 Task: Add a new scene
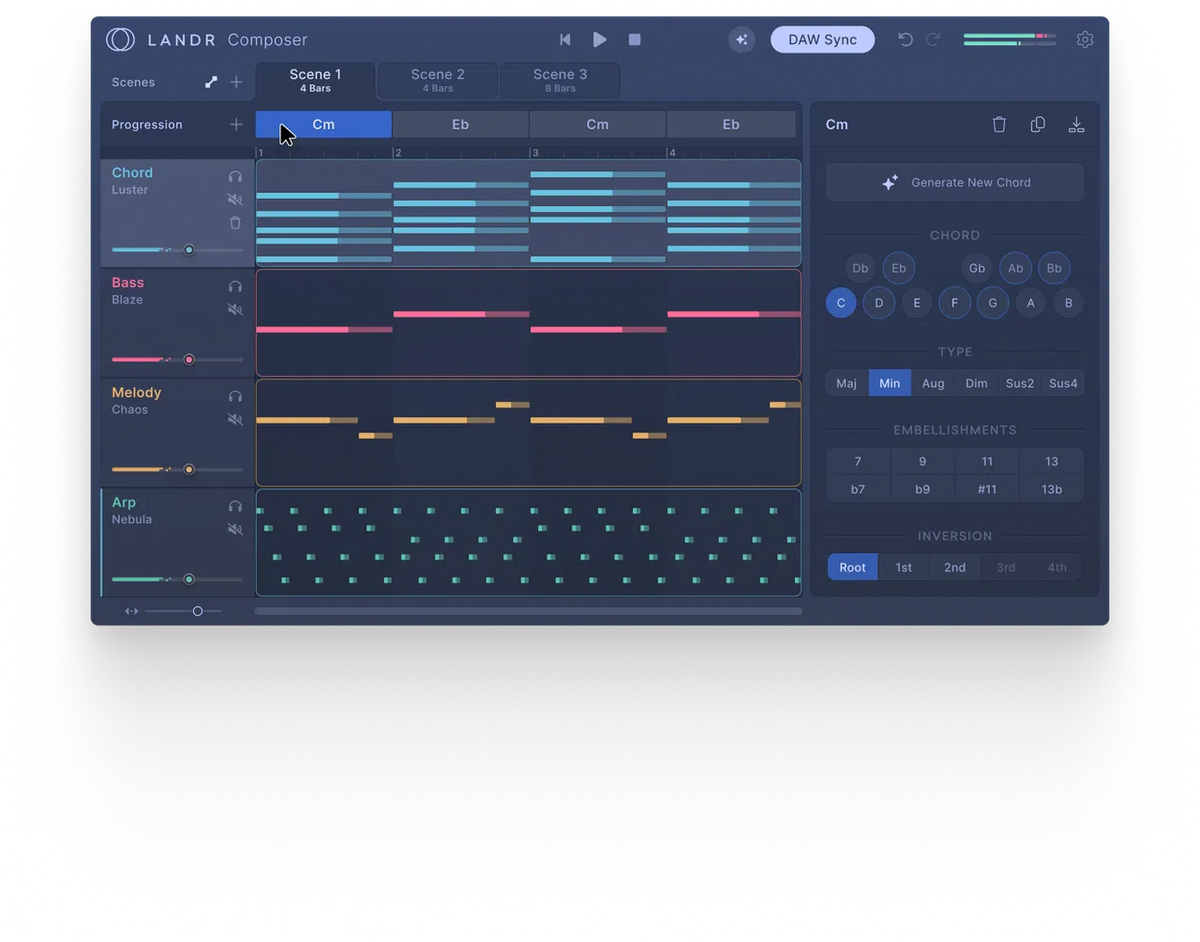coord(236,82)
